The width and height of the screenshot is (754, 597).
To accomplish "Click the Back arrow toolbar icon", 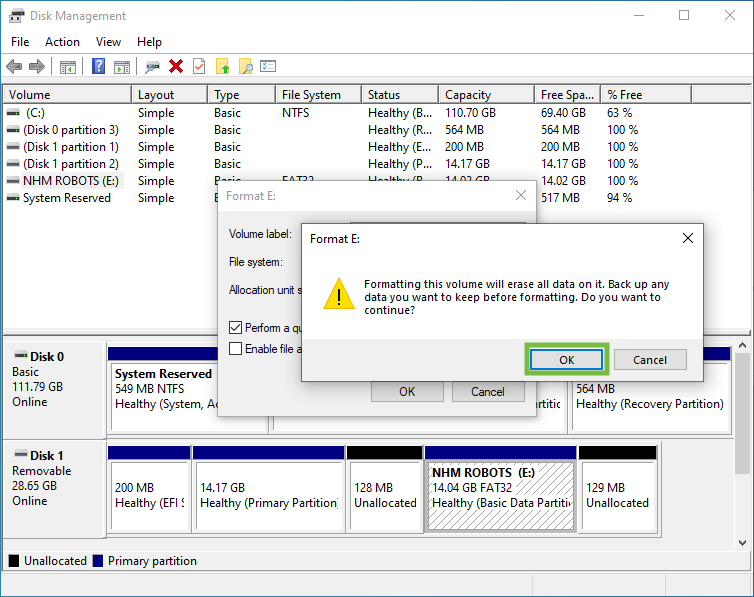I will (14, 66).
